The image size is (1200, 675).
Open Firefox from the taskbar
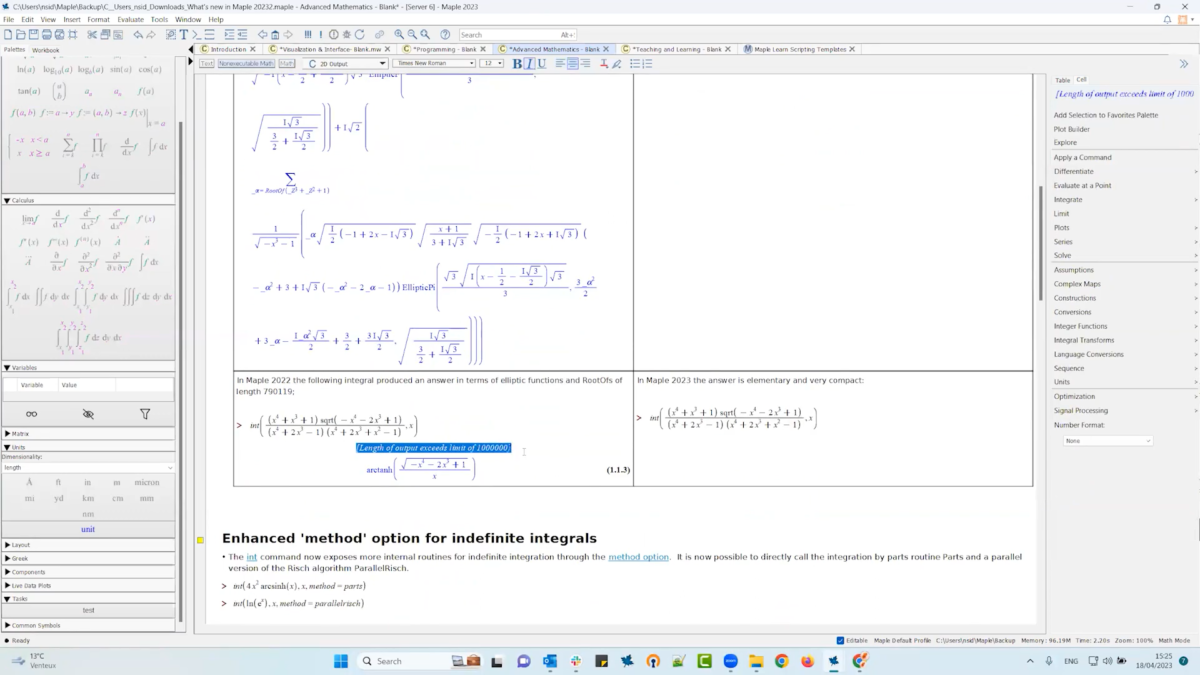click(807, 661)
